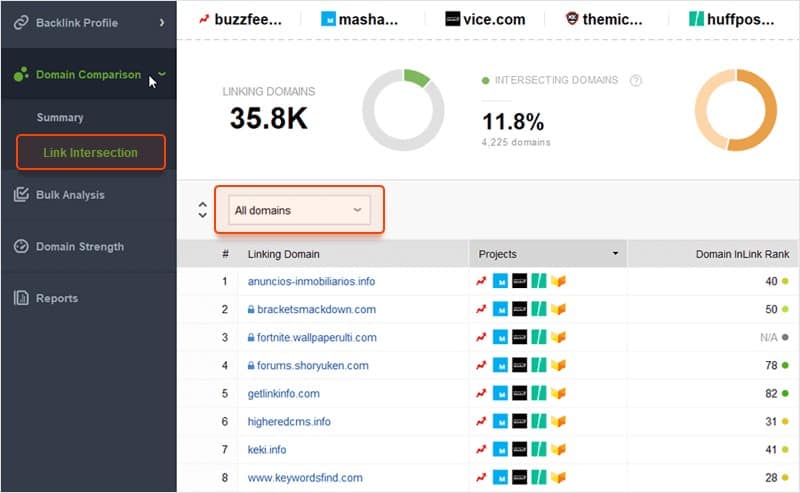Open getlinkinfo.com link
Viewport: 800px width, 493px height.
[x=284, y=393]
